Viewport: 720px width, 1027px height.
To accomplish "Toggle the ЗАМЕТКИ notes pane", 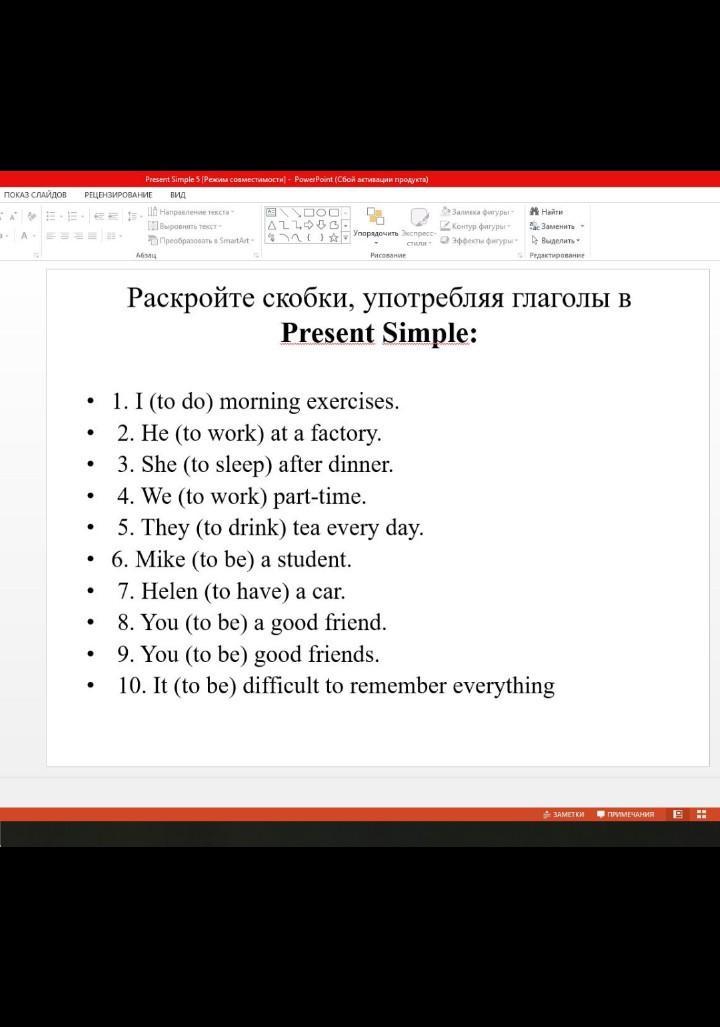I will [563, 814].
